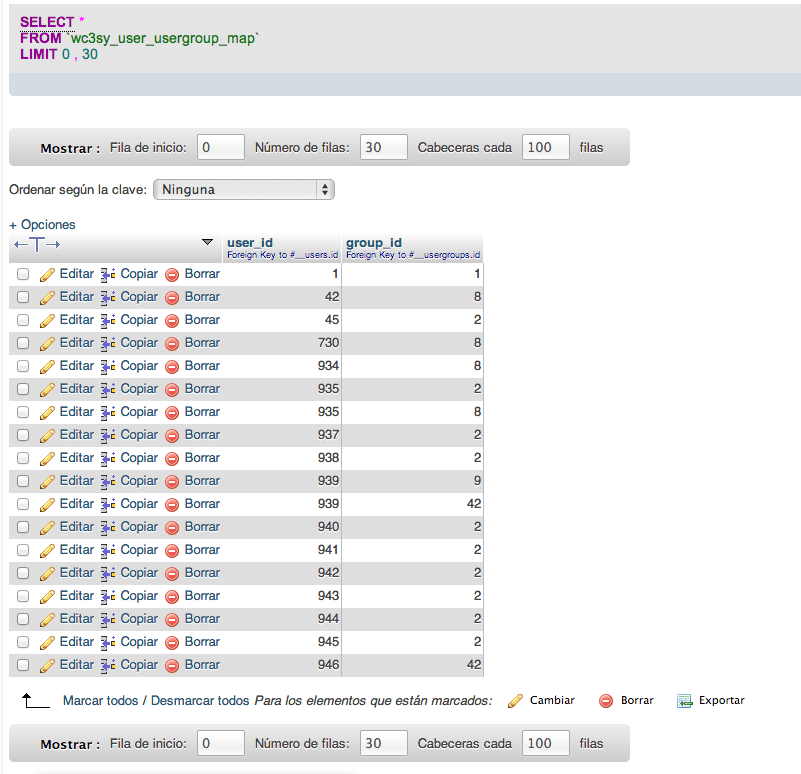Click red delete icon for user_id 937

coord(172,435)
